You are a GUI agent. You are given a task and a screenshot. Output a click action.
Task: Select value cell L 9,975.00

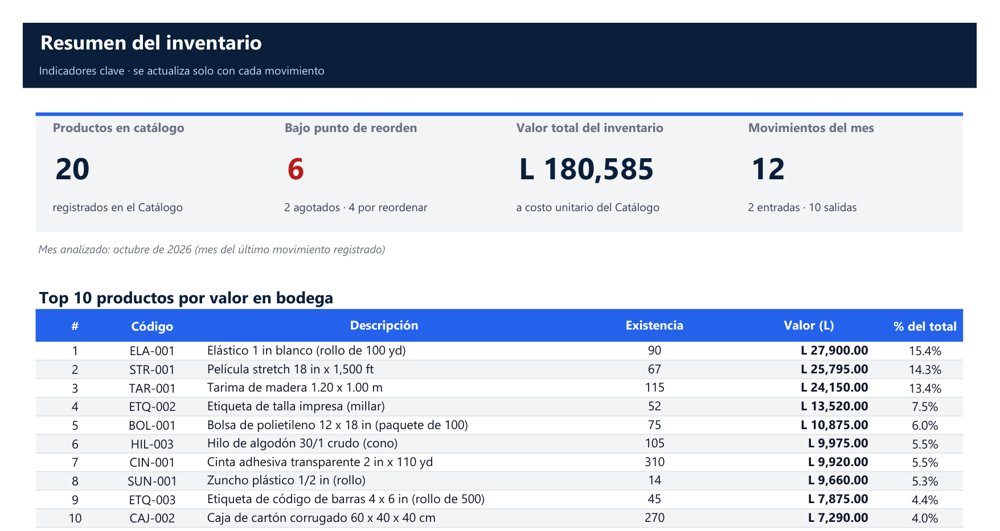pos(838,443)
